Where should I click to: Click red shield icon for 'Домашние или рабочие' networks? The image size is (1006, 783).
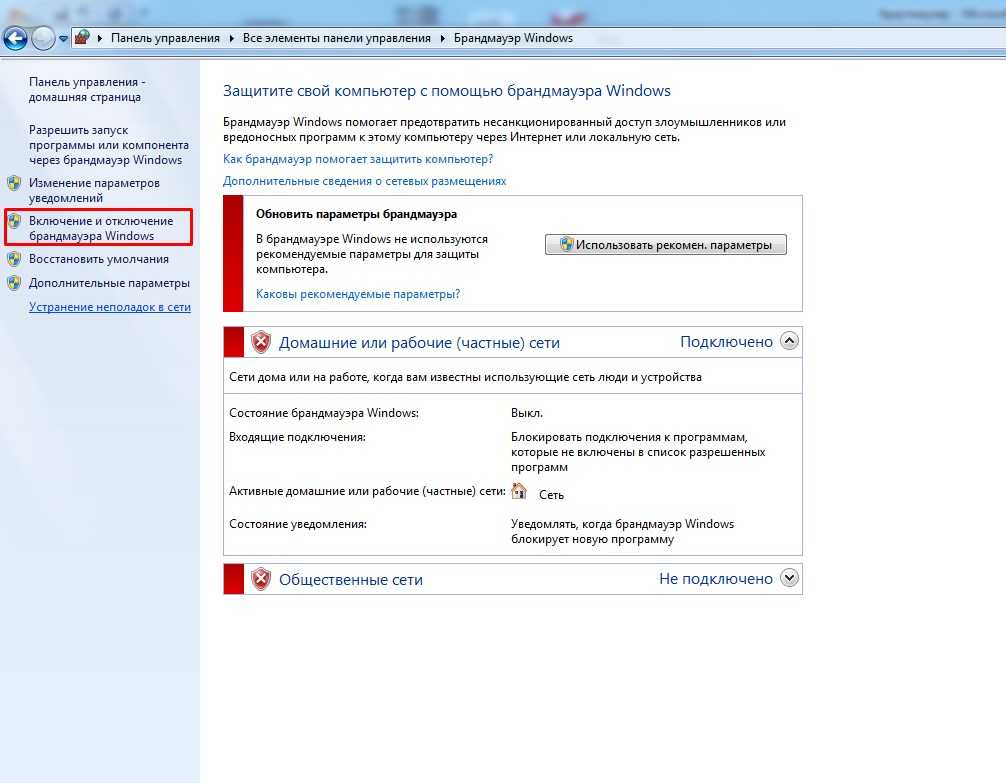[261, 342]
